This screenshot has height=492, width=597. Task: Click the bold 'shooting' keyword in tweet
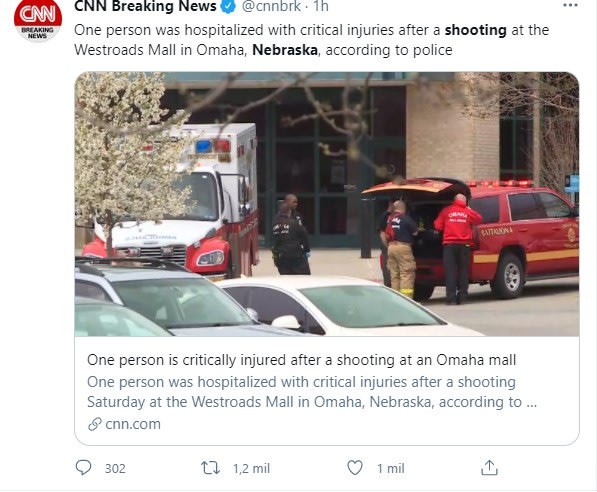coord(476,30)
